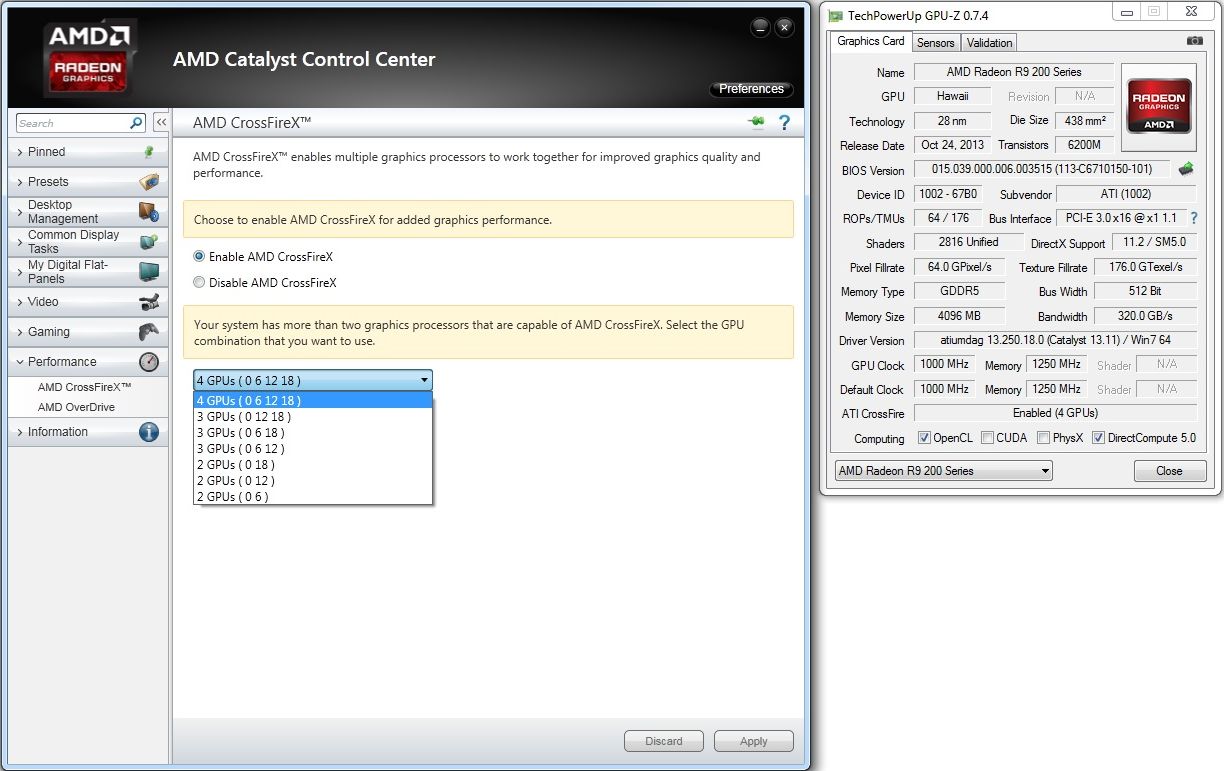This screenshot has height=771, width=1224.
Task: Toggle the CUDA checkbox in GPU-Z
Action: pos(988,438)
